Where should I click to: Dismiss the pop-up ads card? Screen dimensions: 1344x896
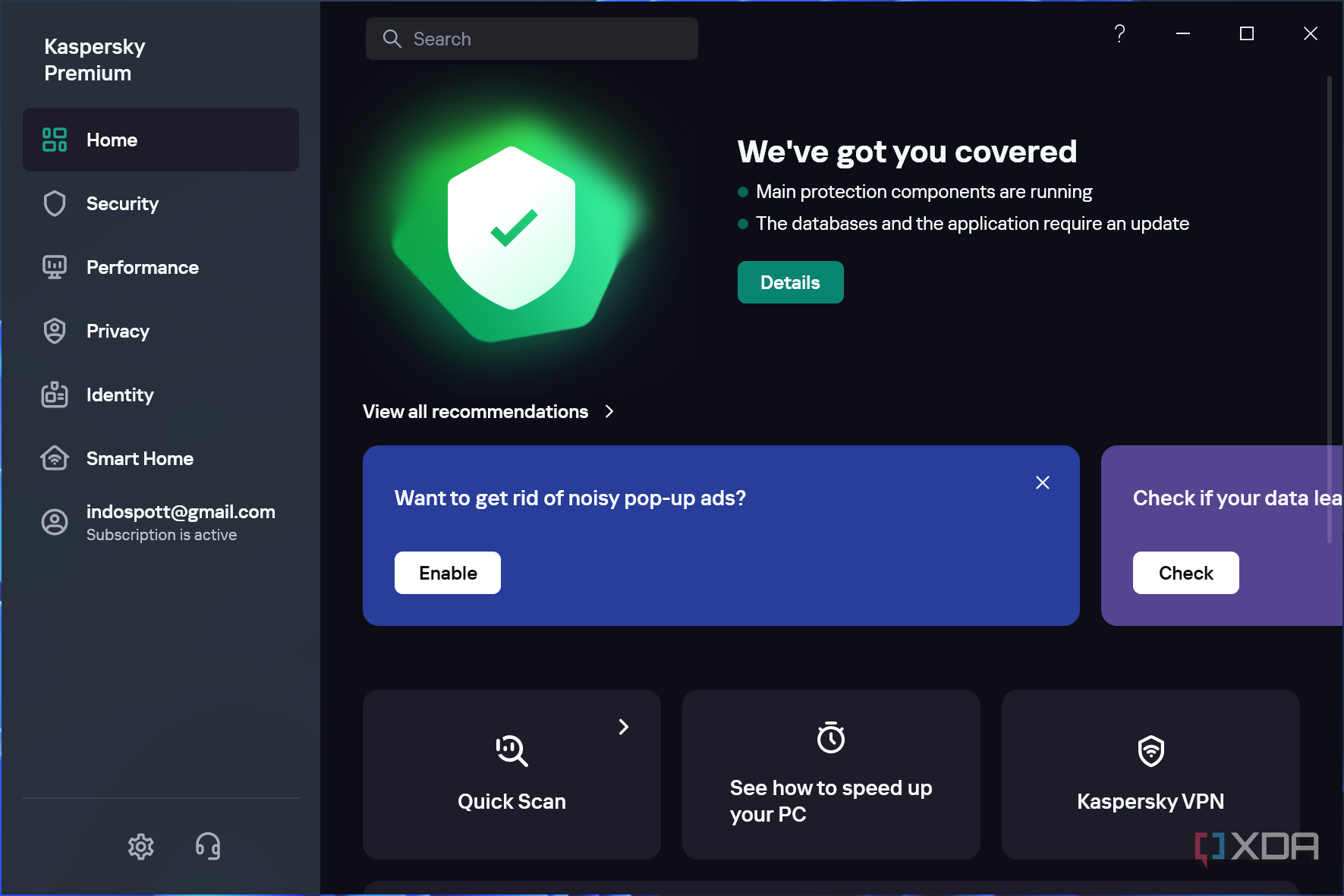click(x=1043, y=483)
